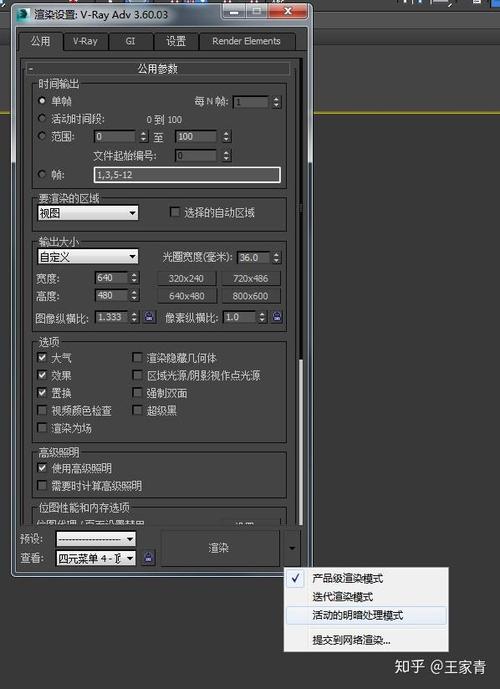Collapse the 公用参数 rollout
Screen dimensions: 500x689
tap(158, 69)
